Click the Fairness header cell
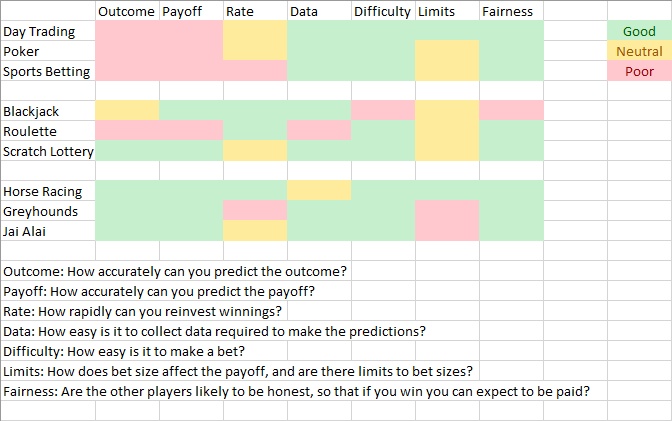 [x=511, y=11]
